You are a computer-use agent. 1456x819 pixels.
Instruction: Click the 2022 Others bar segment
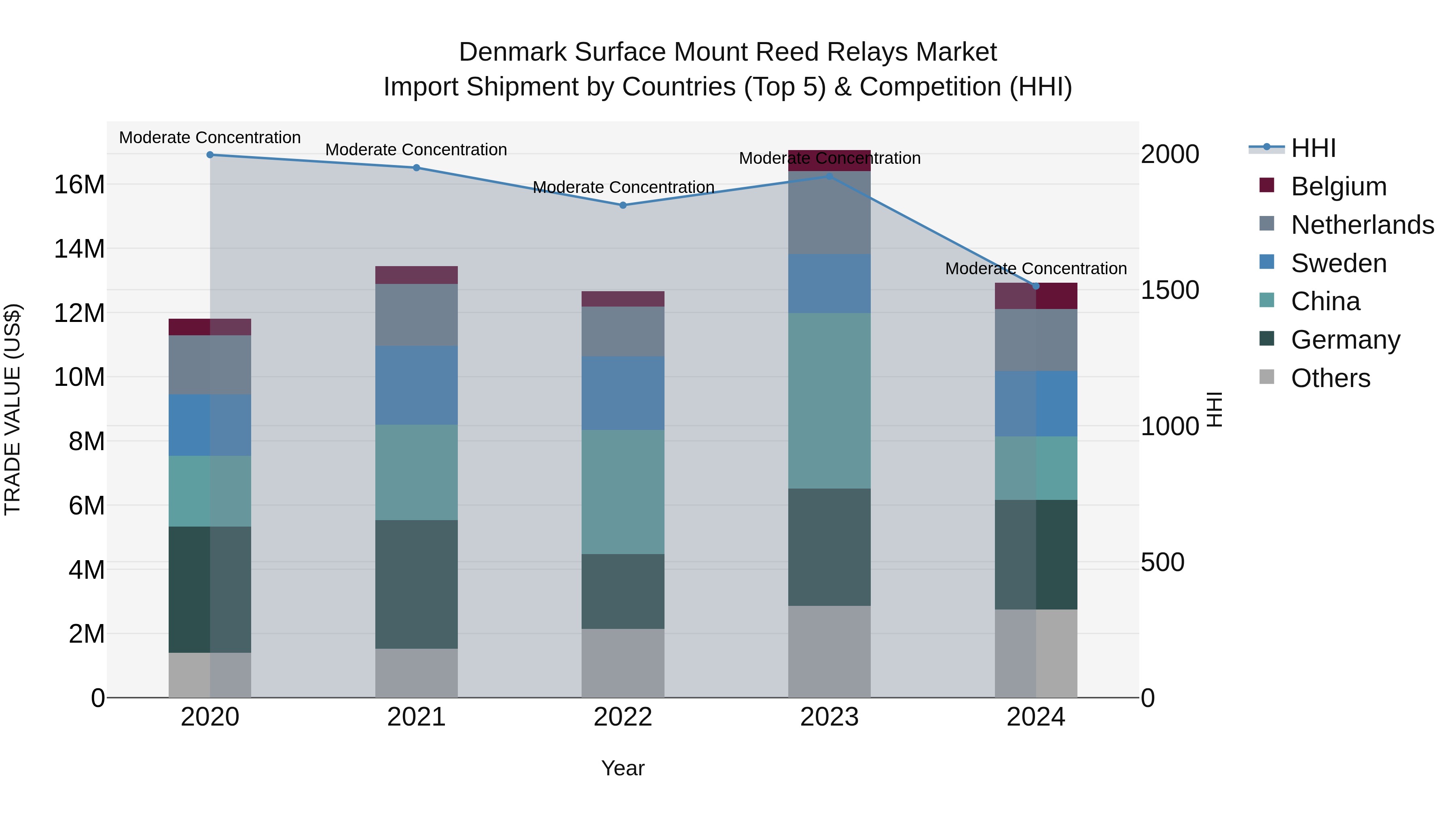pyautogui.click(x=623, y=663)
